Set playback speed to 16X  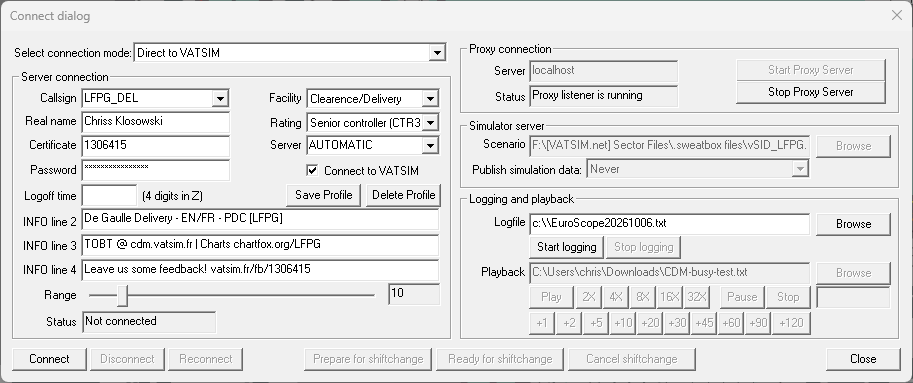pos(670,297)
